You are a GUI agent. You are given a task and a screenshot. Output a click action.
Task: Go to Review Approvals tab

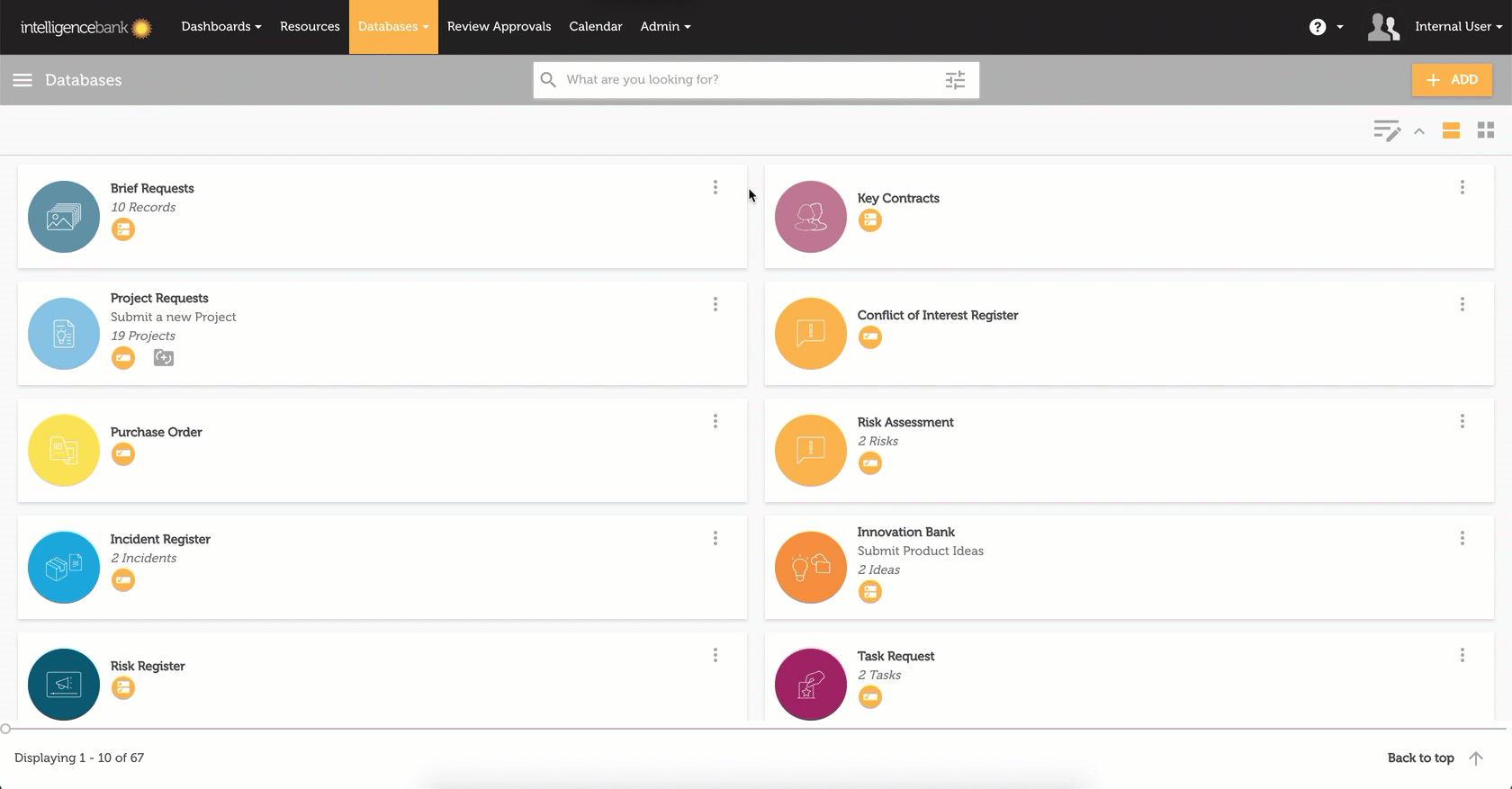[x=499, y=27]
